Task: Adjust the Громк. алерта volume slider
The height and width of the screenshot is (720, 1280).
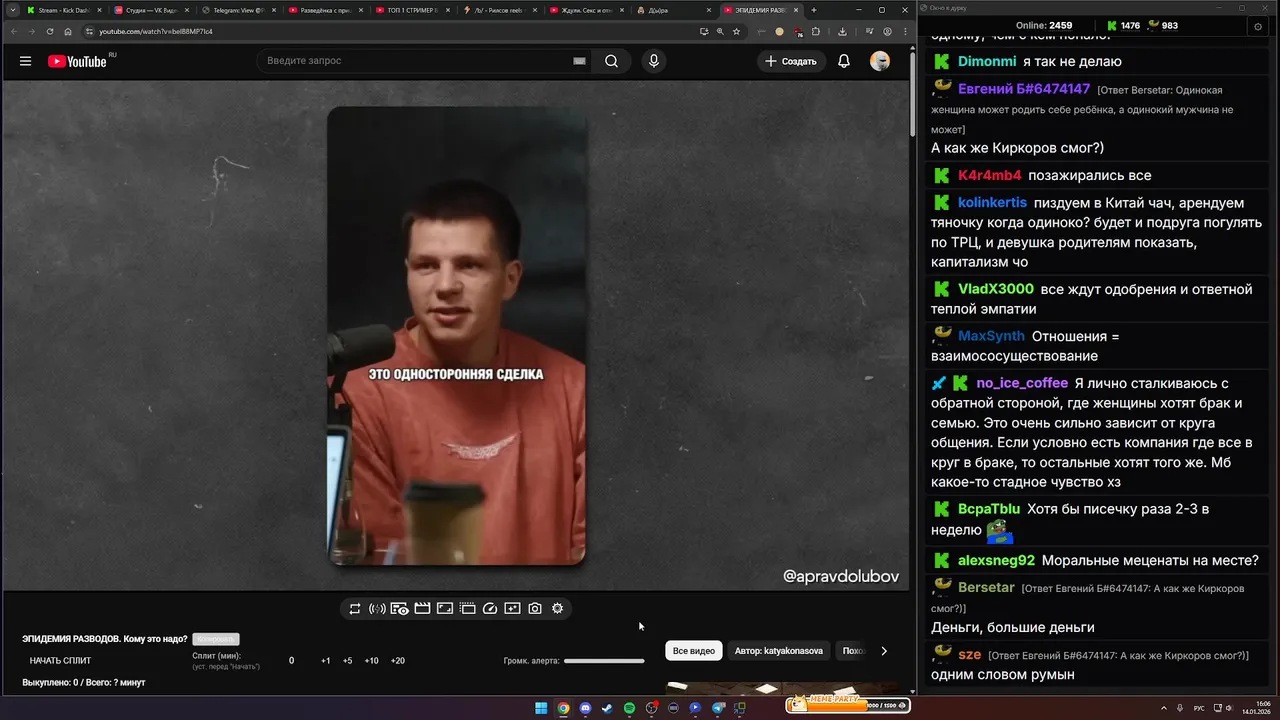Action: tap(604, 661)
